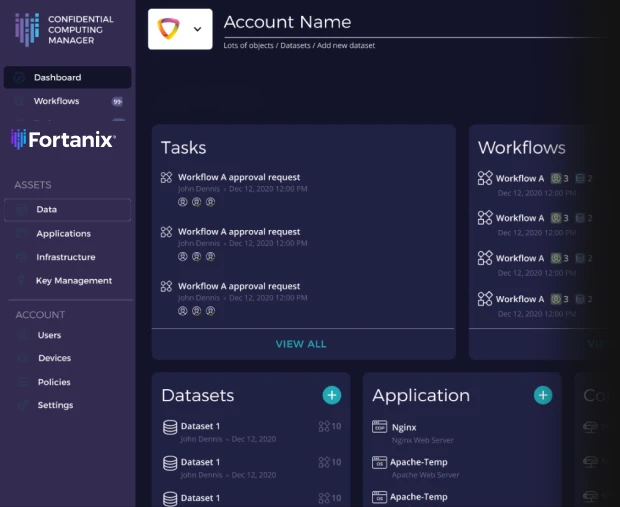This screenshot has width=620, height=507.
Task: Click the Fortanix logo
Action: (x=63, y=139)
